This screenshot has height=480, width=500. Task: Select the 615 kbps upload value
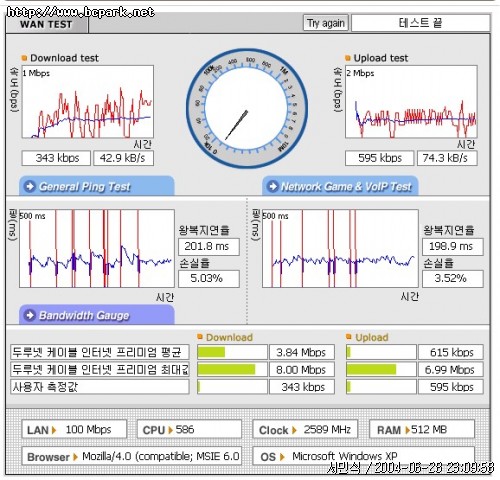point(451,352)
